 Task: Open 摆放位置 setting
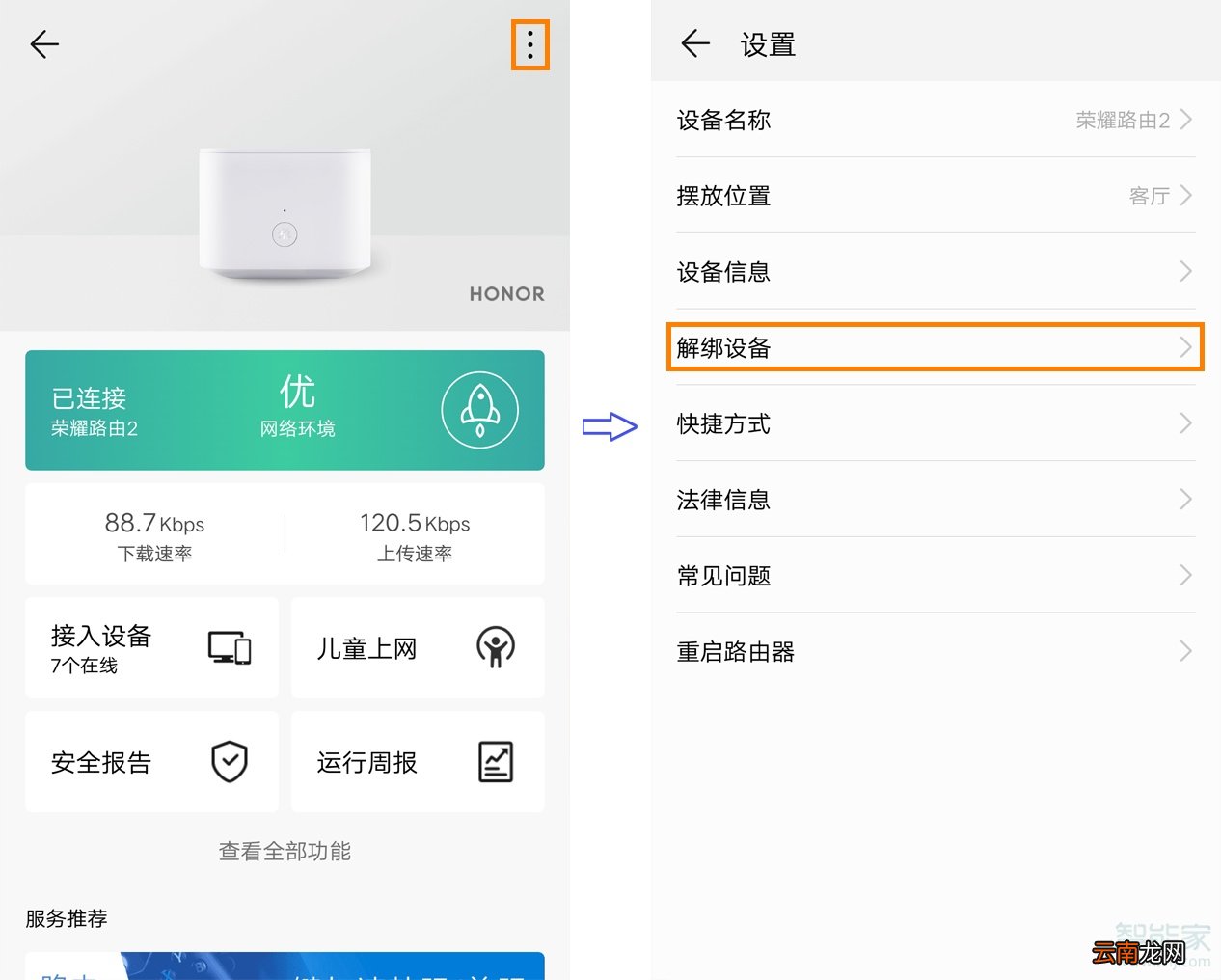pos(936,196)
